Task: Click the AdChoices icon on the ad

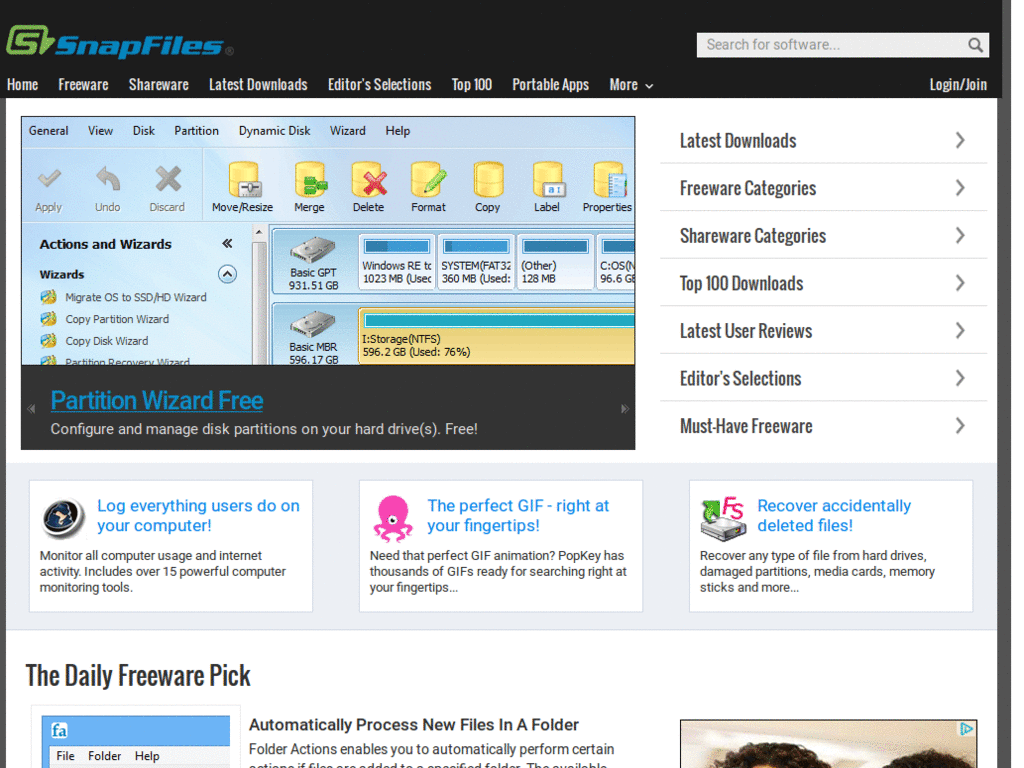Action: click(966, 729)
